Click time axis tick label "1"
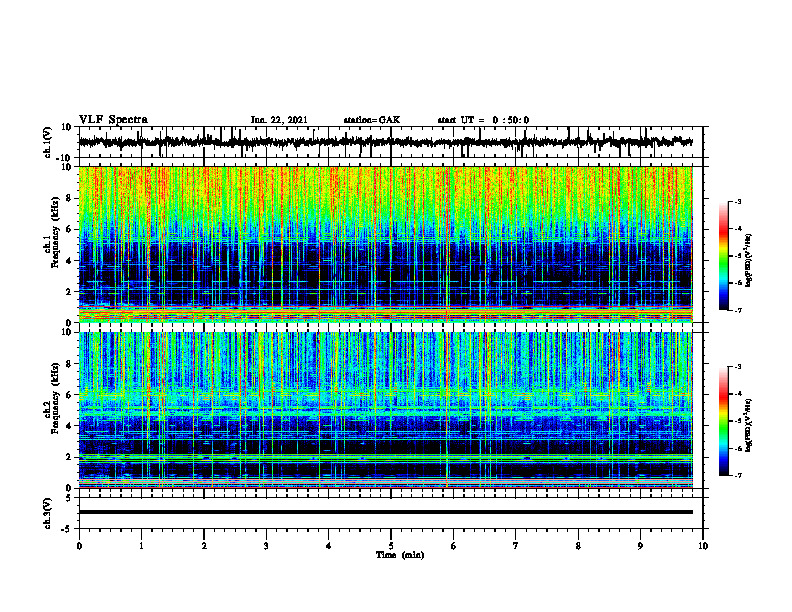The height and width of the screenshot is (612, 792). pos(141,546)
